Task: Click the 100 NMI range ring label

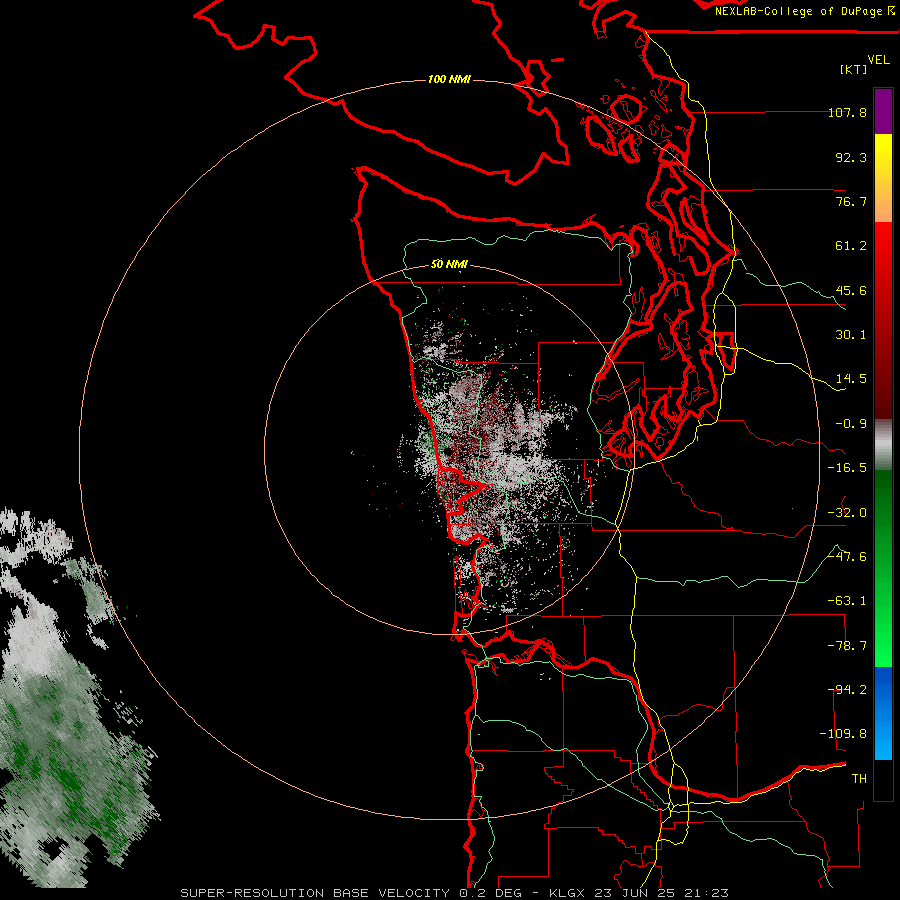Action: click(449, 79)
